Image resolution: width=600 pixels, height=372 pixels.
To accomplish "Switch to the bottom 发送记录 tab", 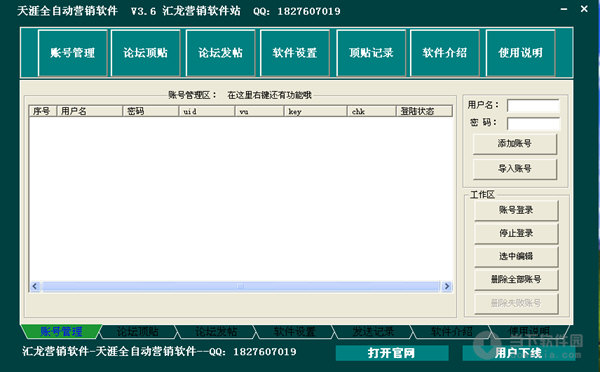I will 373,331.
